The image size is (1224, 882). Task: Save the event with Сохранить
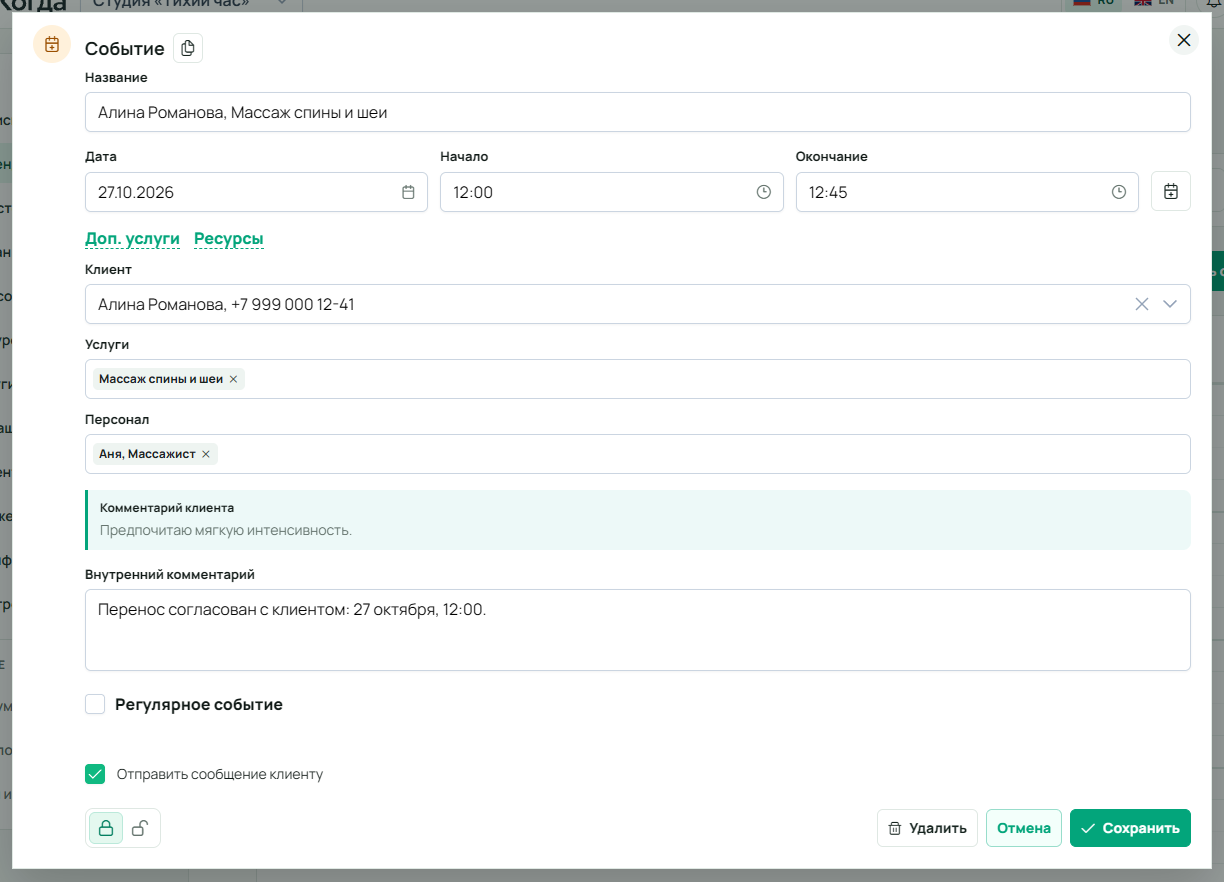[1130, 828]
